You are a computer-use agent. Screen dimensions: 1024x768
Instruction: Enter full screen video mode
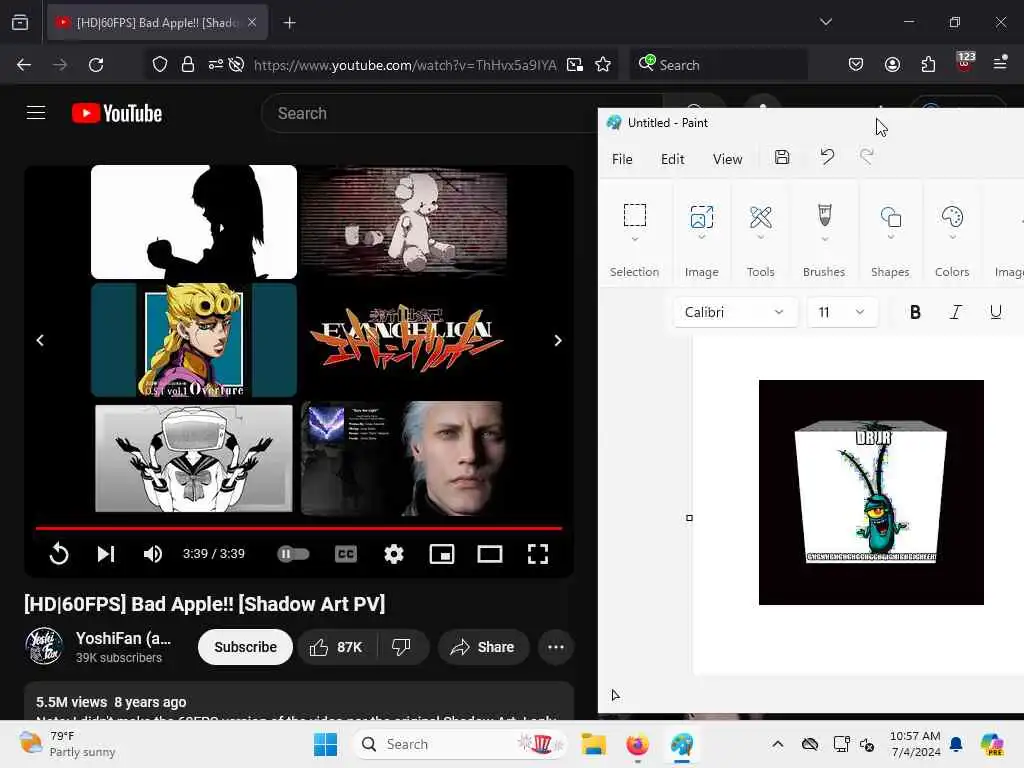[x=537, y=554]
